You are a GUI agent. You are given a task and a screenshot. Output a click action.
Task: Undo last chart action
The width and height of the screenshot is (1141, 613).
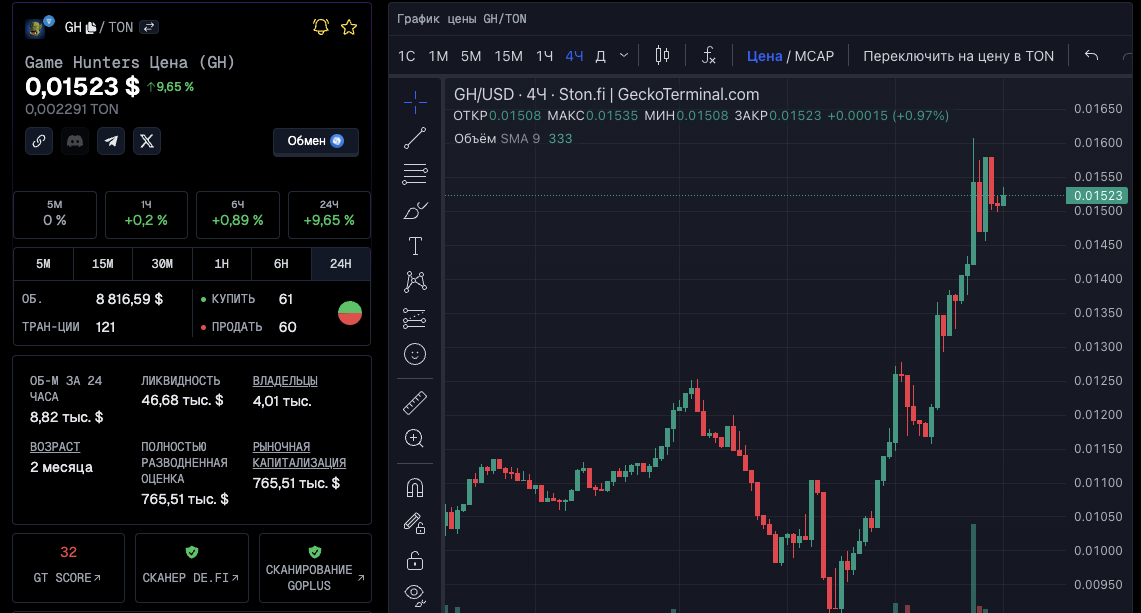[x=1091, y=55]
